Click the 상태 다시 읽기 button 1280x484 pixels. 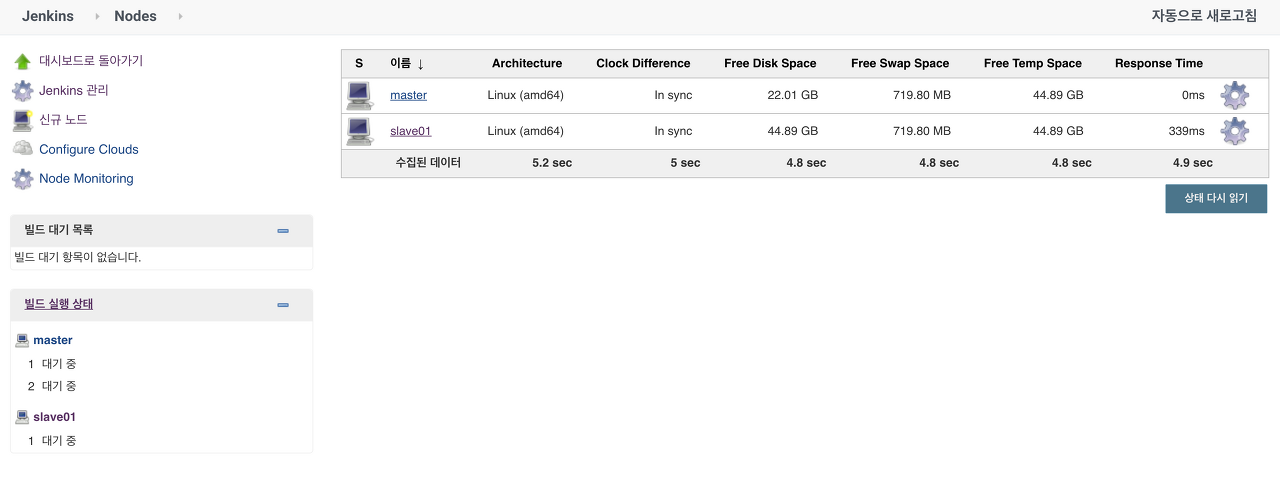[x=1216, y=198]
